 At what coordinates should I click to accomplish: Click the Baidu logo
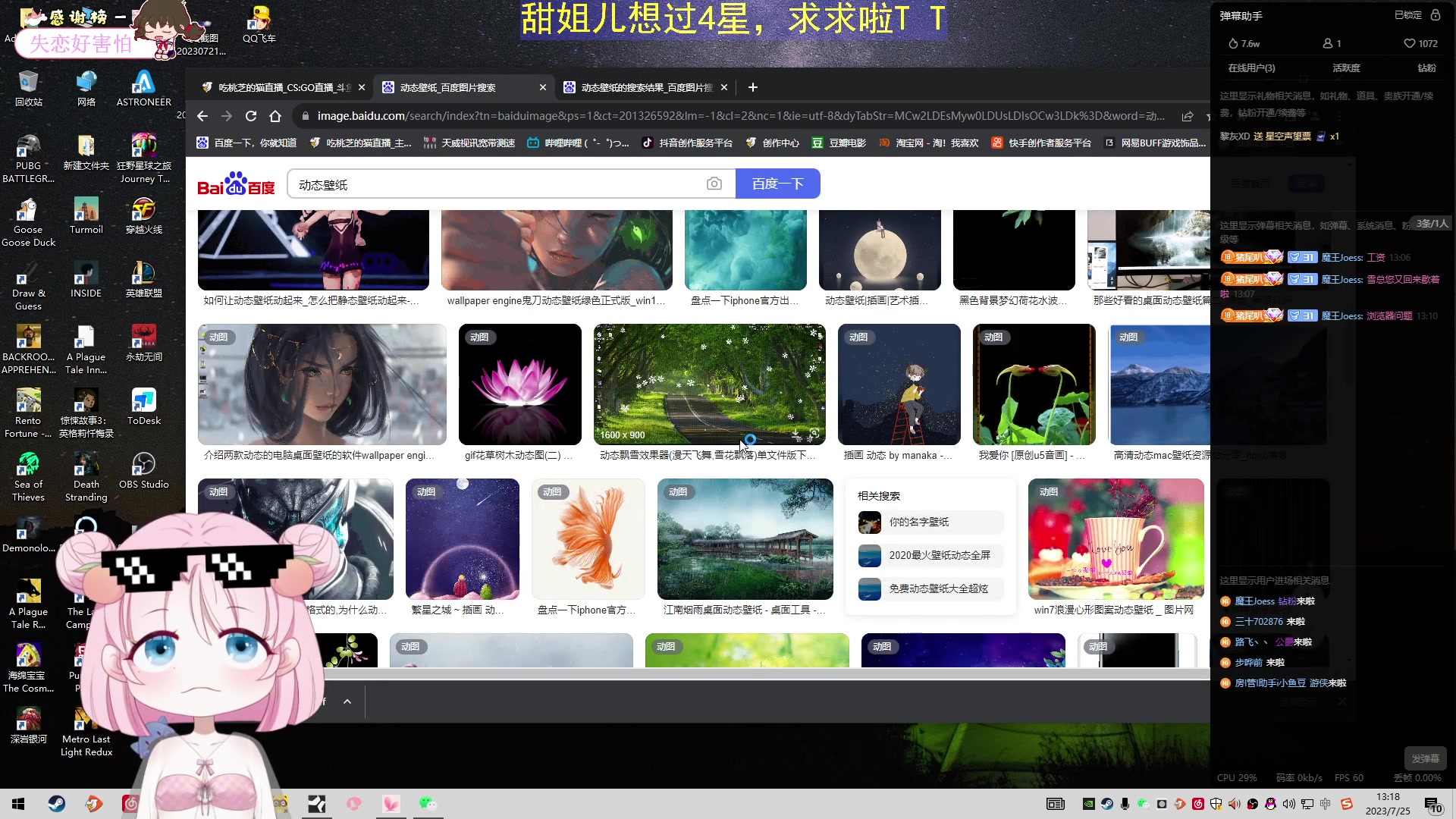coord(236,184)
